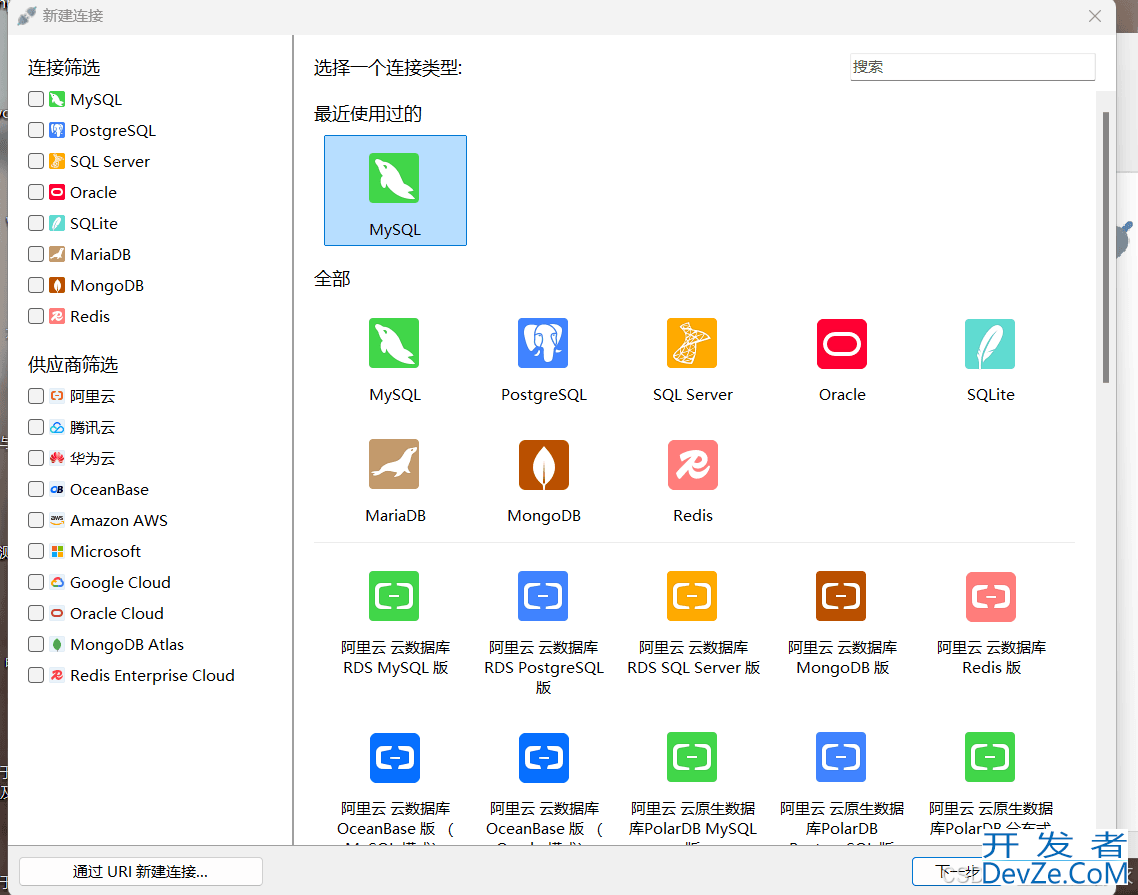
Task: Select the second 阿里云 OceanBase 版 icon
Action: [x=544, y=758]
